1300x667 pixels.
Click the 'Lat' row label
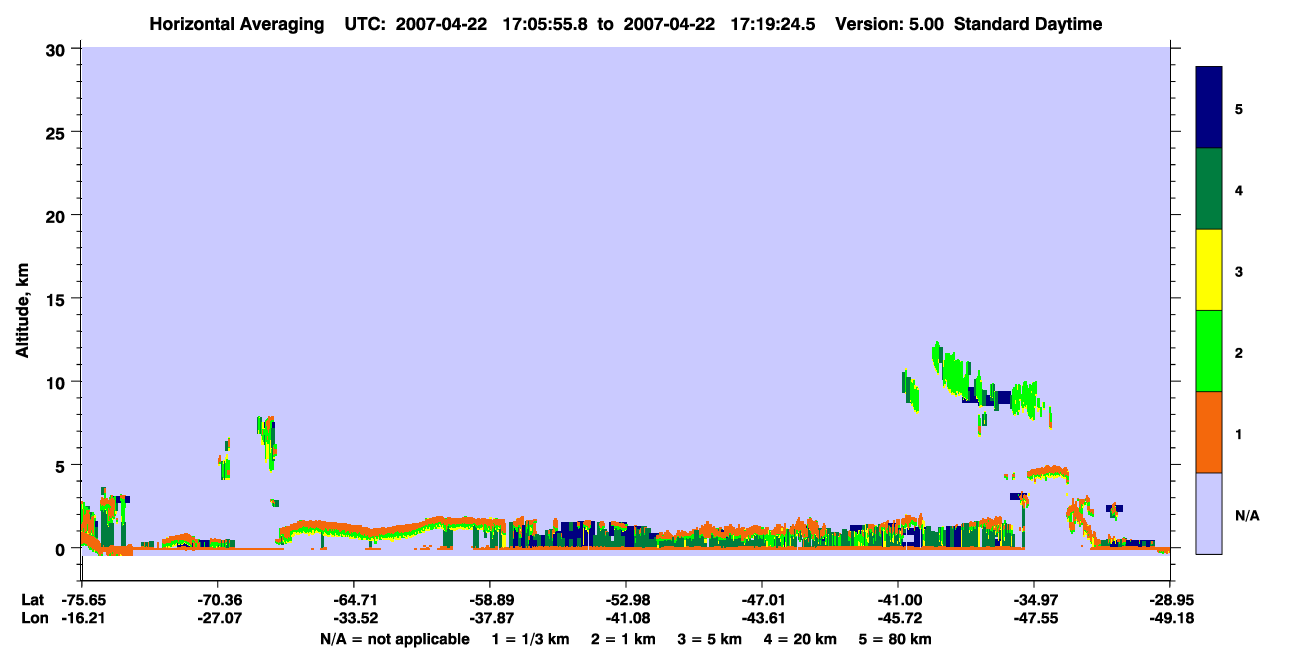(x=32, y=600)
